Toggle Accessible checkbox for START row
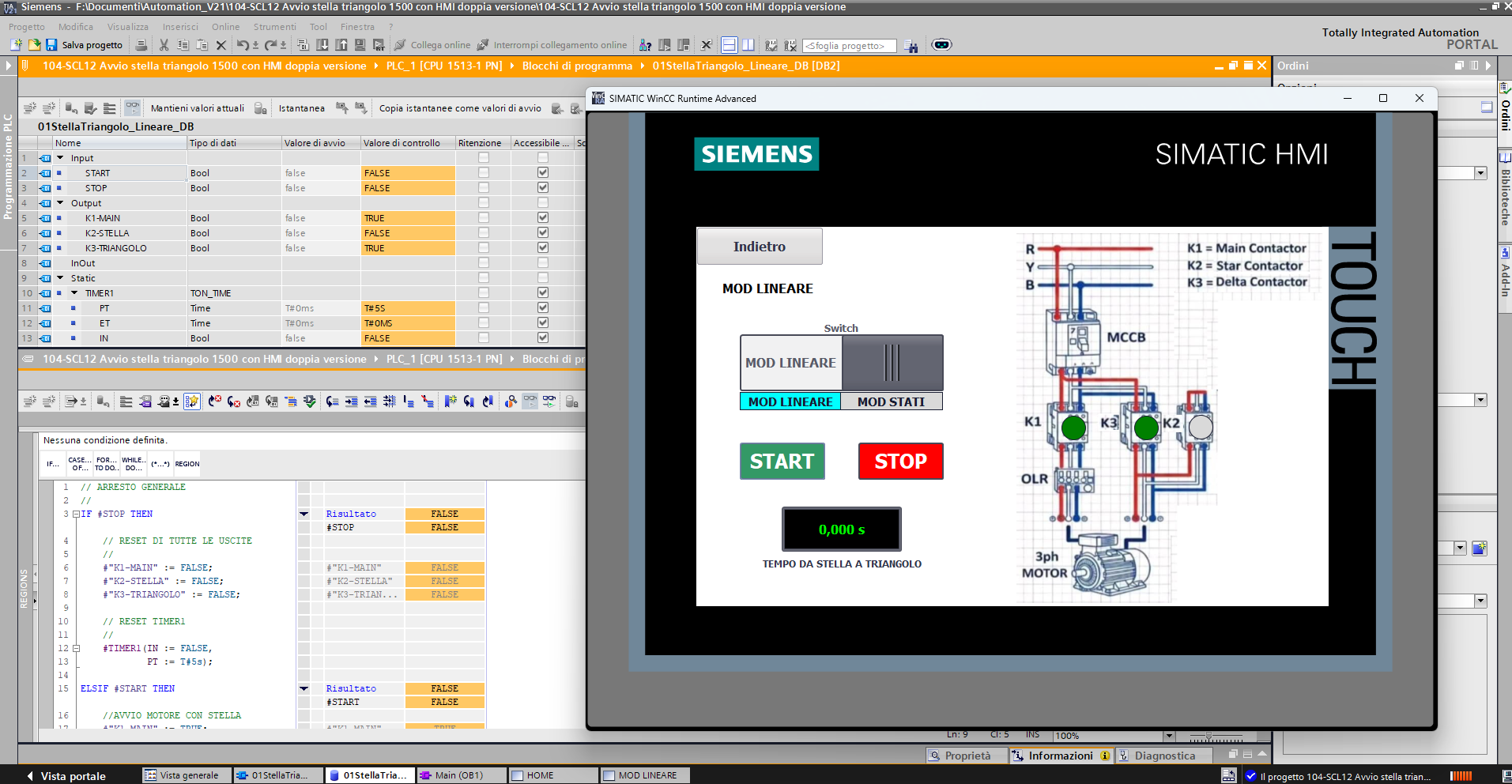The width and height of the screenshot is (1512, 784). click(542, 172)
